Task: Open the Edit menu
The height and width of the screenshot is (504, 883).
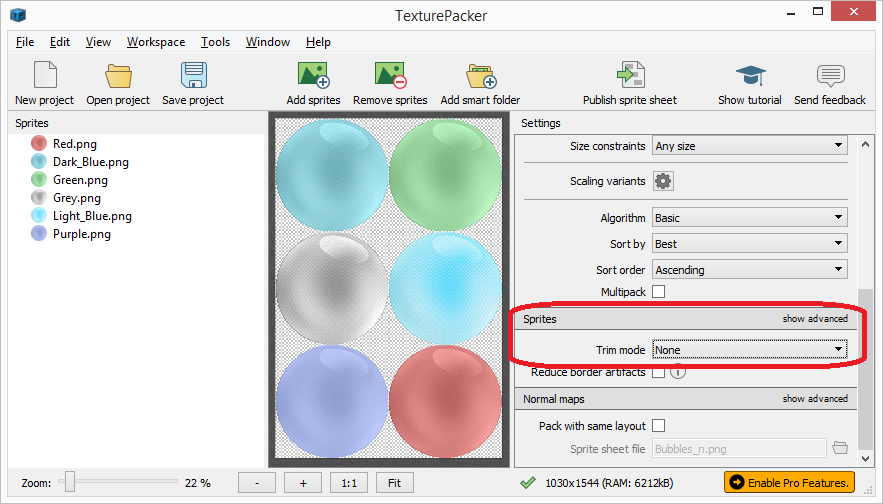Action: pos(60,42)
